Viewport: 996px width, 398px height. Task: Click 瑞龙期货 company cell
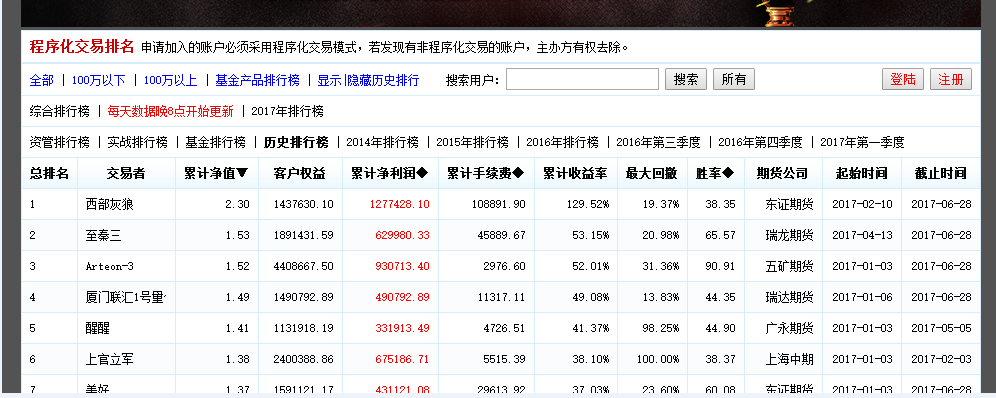(x=789, y=235)
